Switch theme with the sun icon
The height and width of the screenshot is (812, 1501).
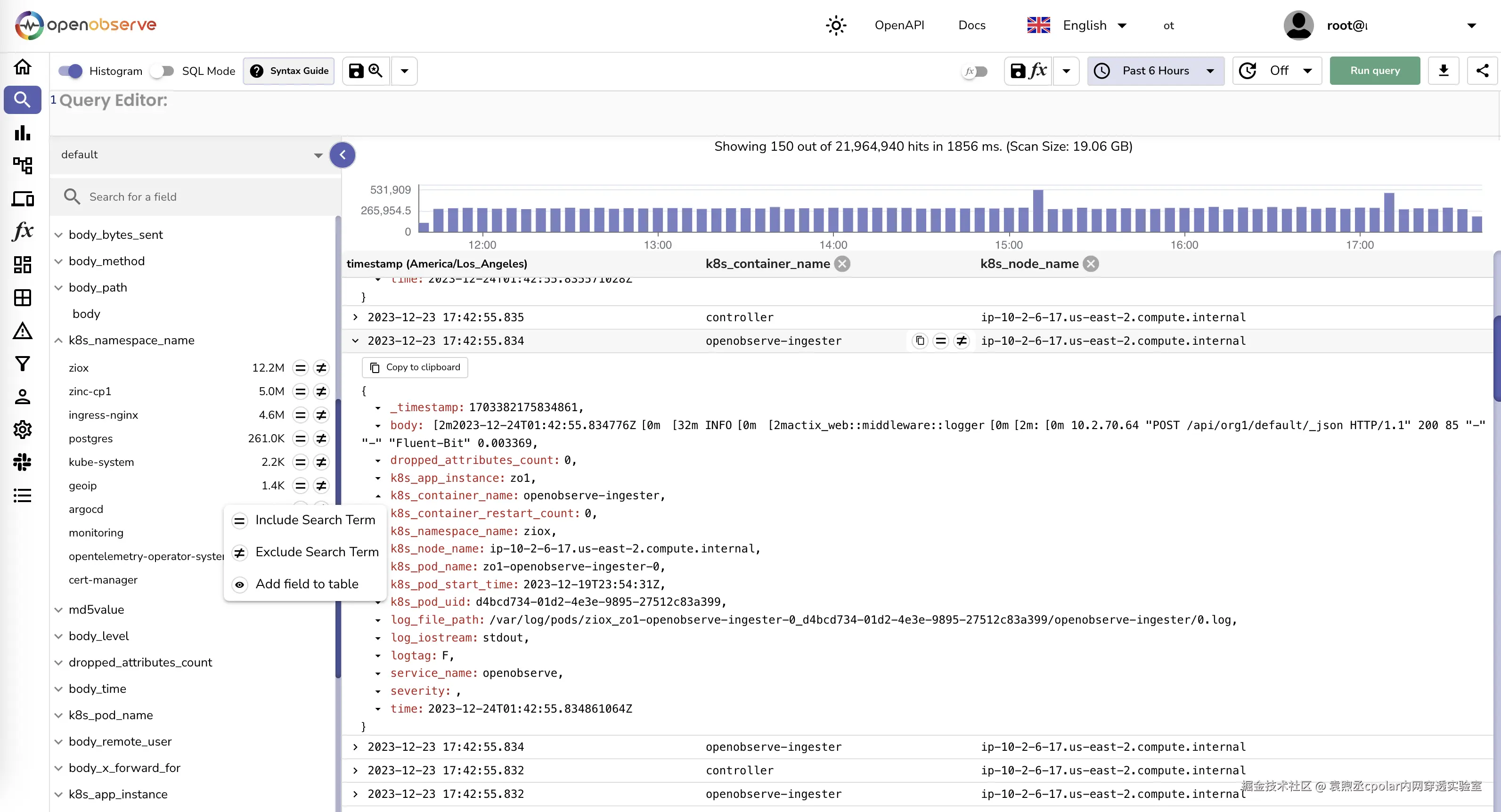[x=836, y=25]
